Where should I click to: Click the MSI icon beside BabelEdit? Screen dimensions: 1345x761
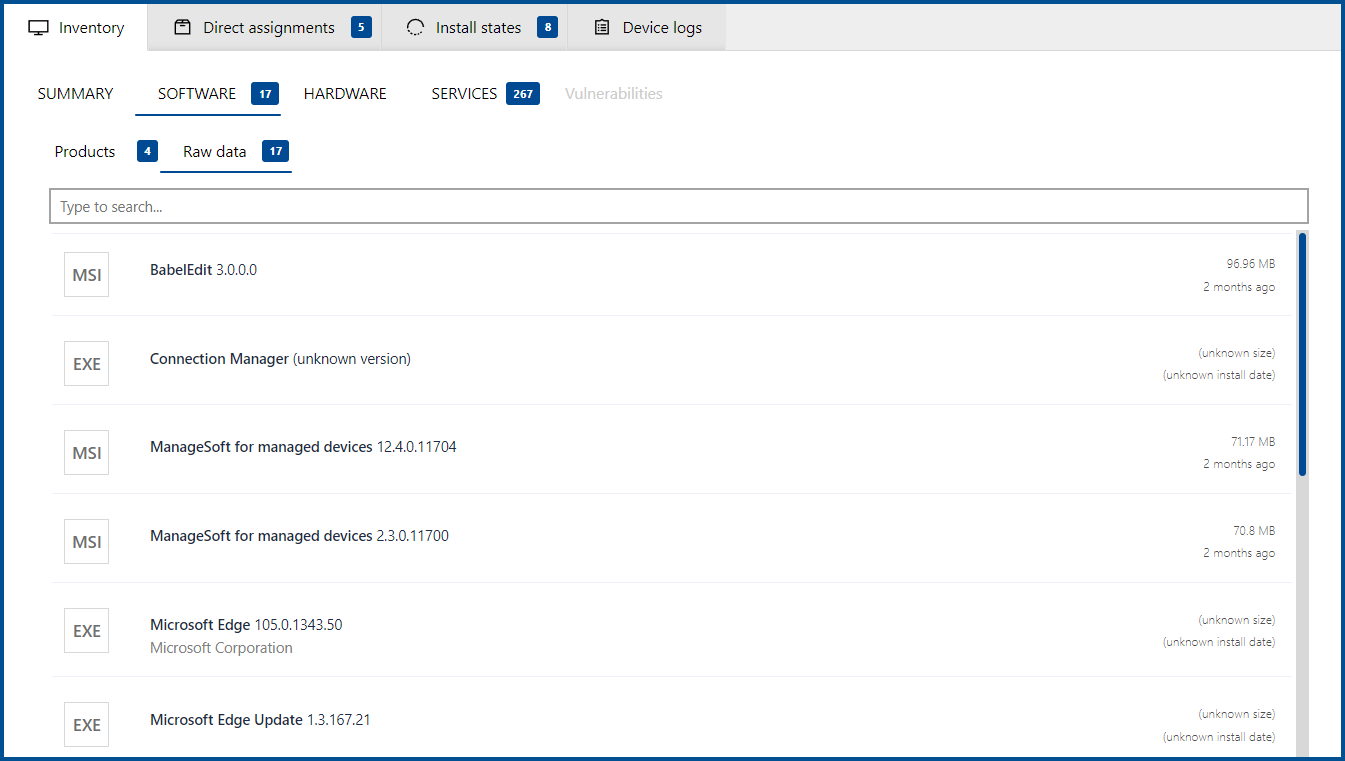pyautogui.click(x=86, y=275)
